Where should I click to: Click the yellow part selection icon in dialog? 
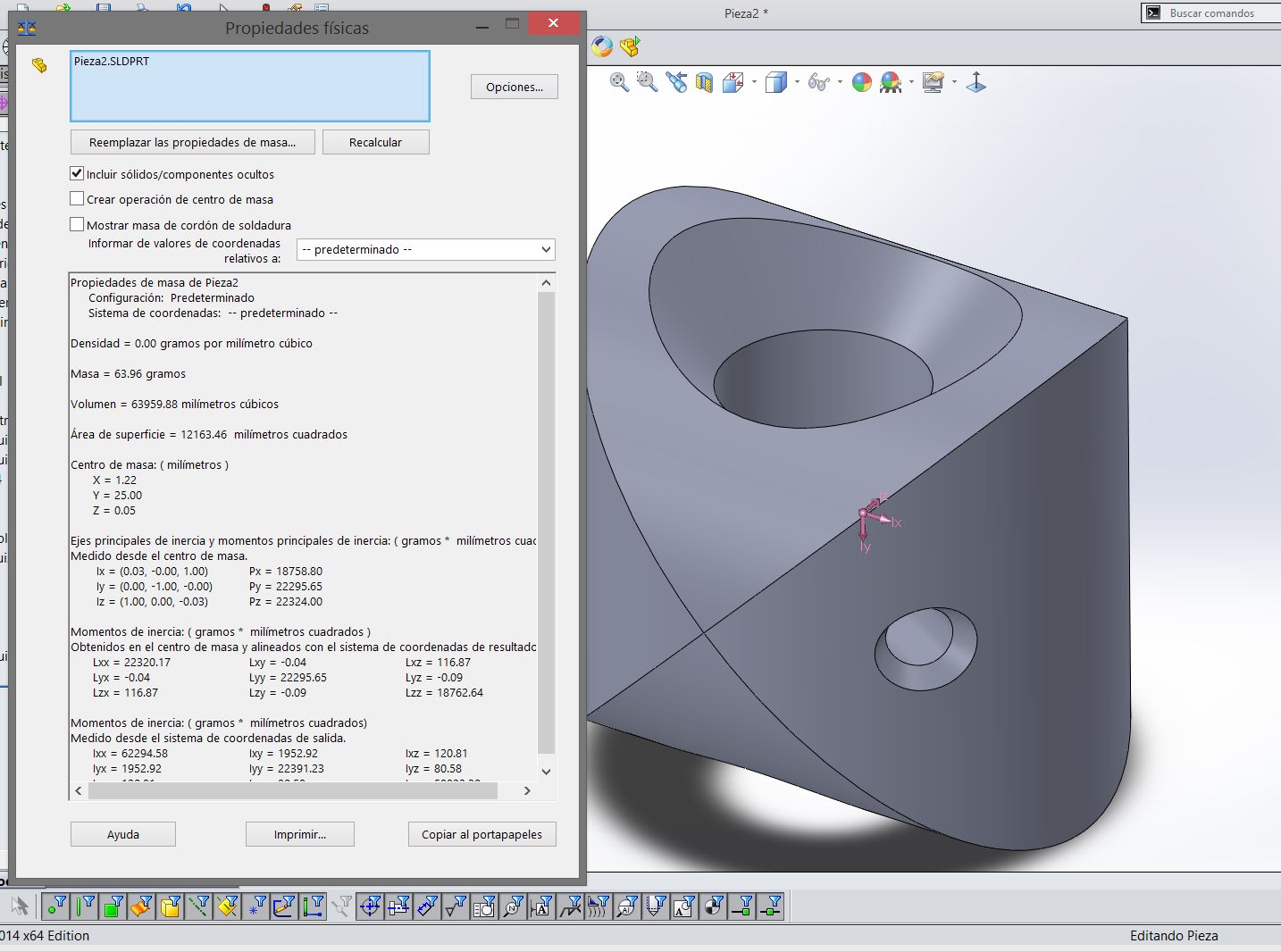pos(38,65)
